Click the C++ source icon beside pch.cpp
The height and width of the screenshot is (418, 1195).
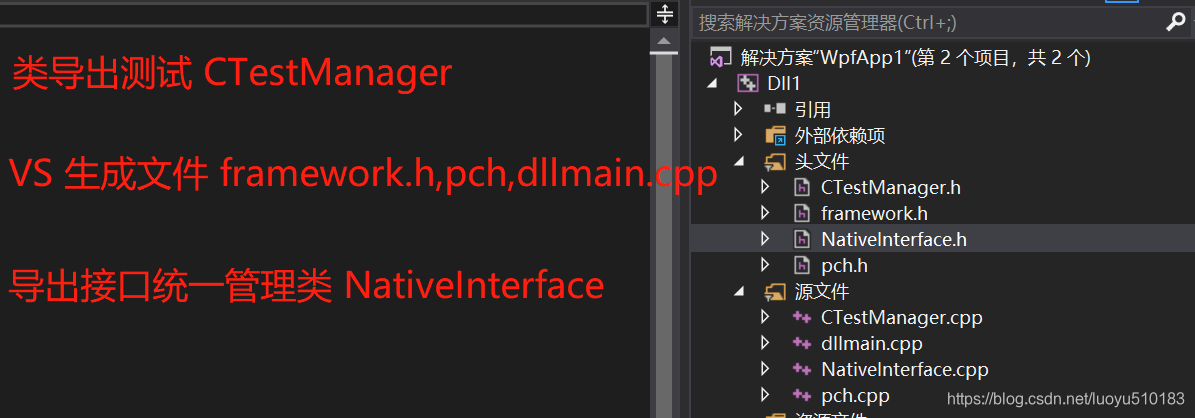pos(802,395)
